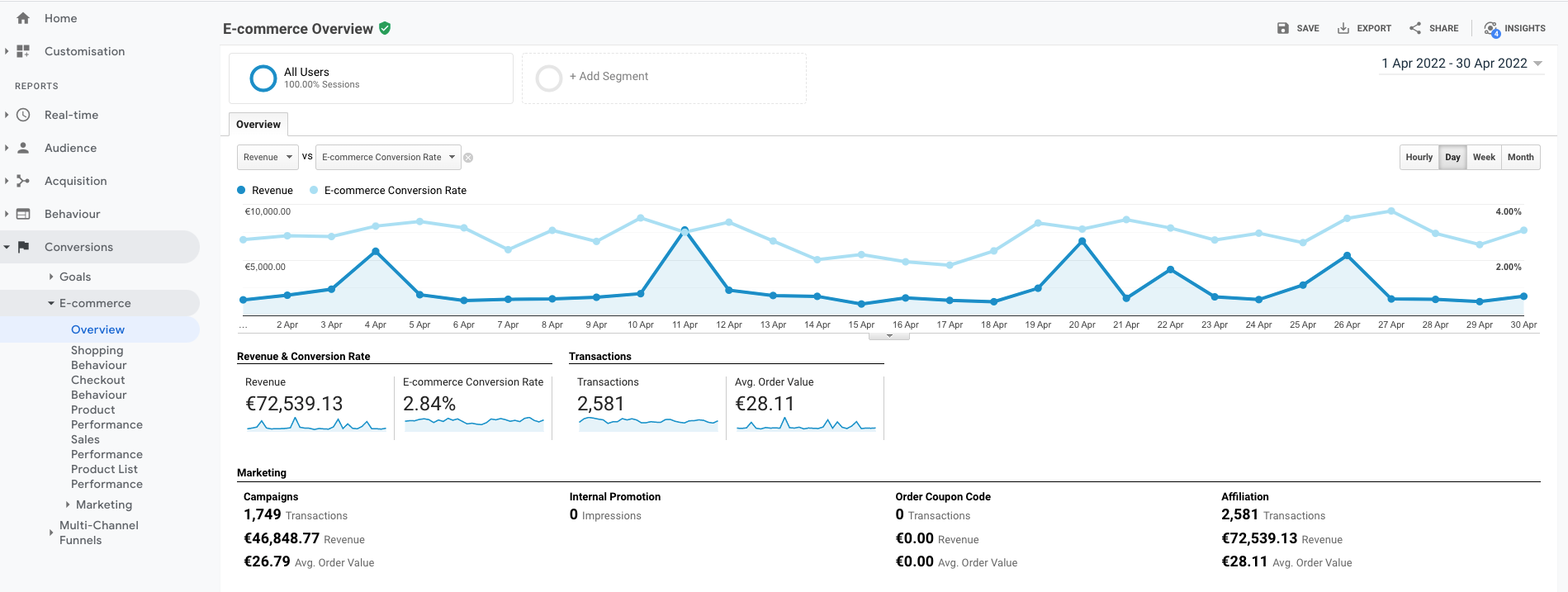Click the Real-time clock icon

pyautogui.click(x=23, y=115)
